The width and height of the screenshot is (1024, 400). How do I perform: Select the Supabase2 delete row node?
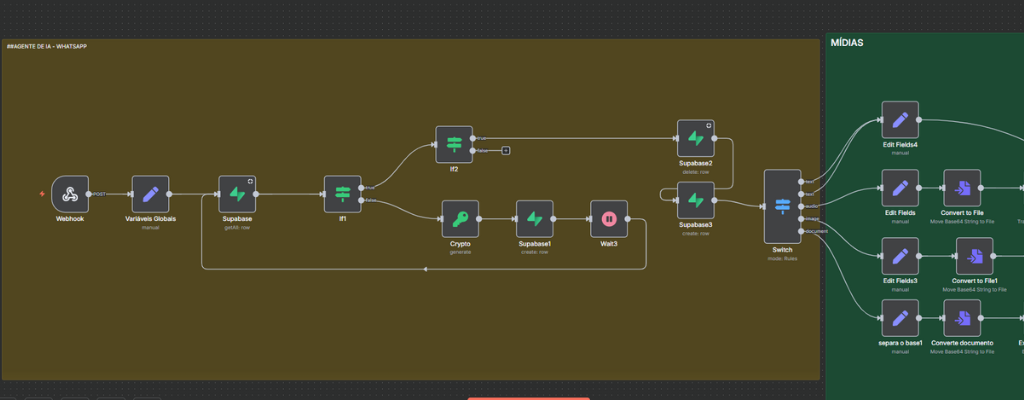(696, 139)
